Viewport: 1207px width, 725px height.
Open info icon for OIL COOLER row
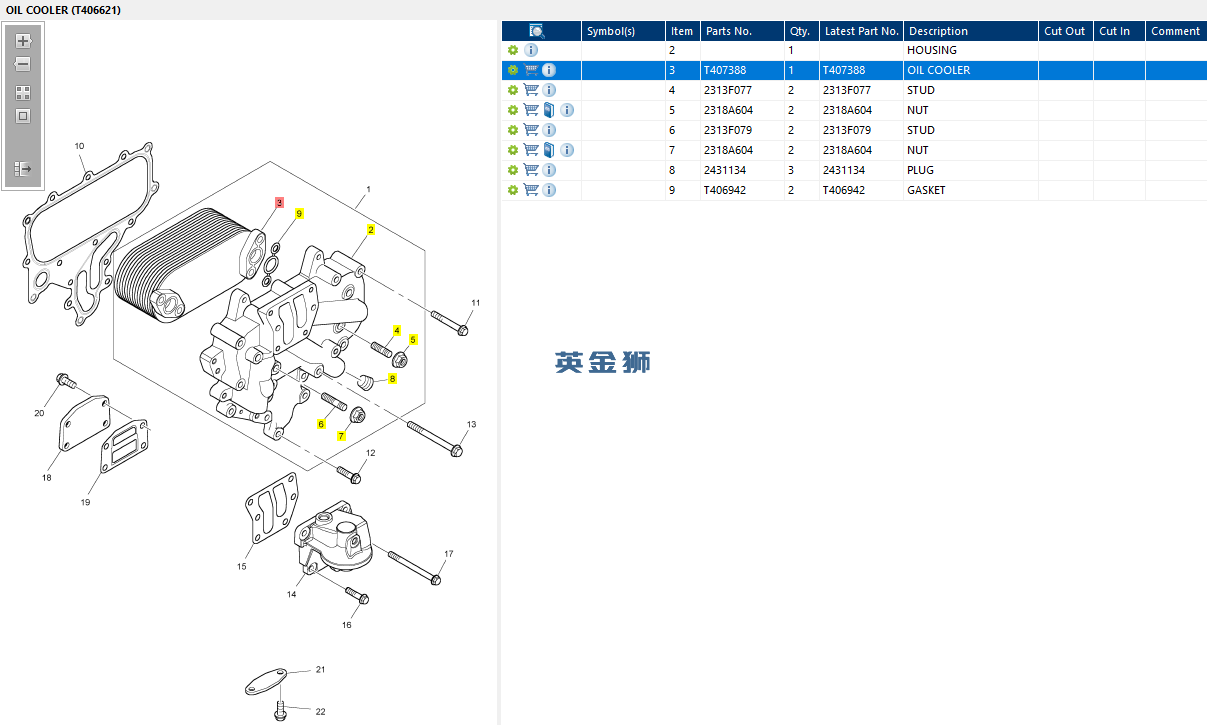(x=549, y=70)
